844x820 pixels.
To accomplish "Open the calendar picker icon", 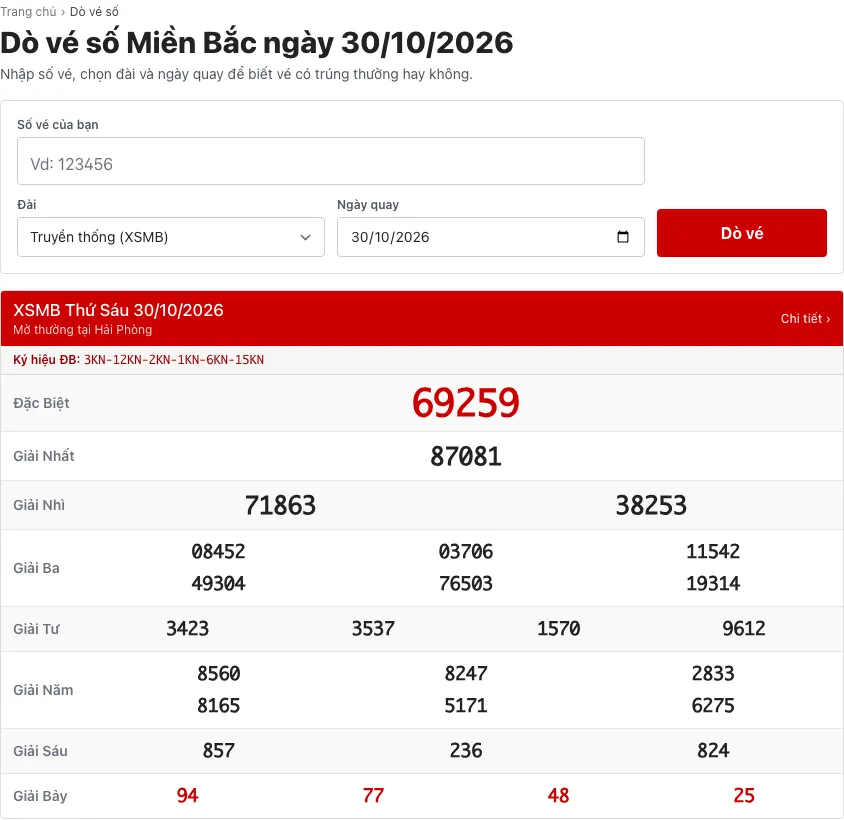I will 623,237.
